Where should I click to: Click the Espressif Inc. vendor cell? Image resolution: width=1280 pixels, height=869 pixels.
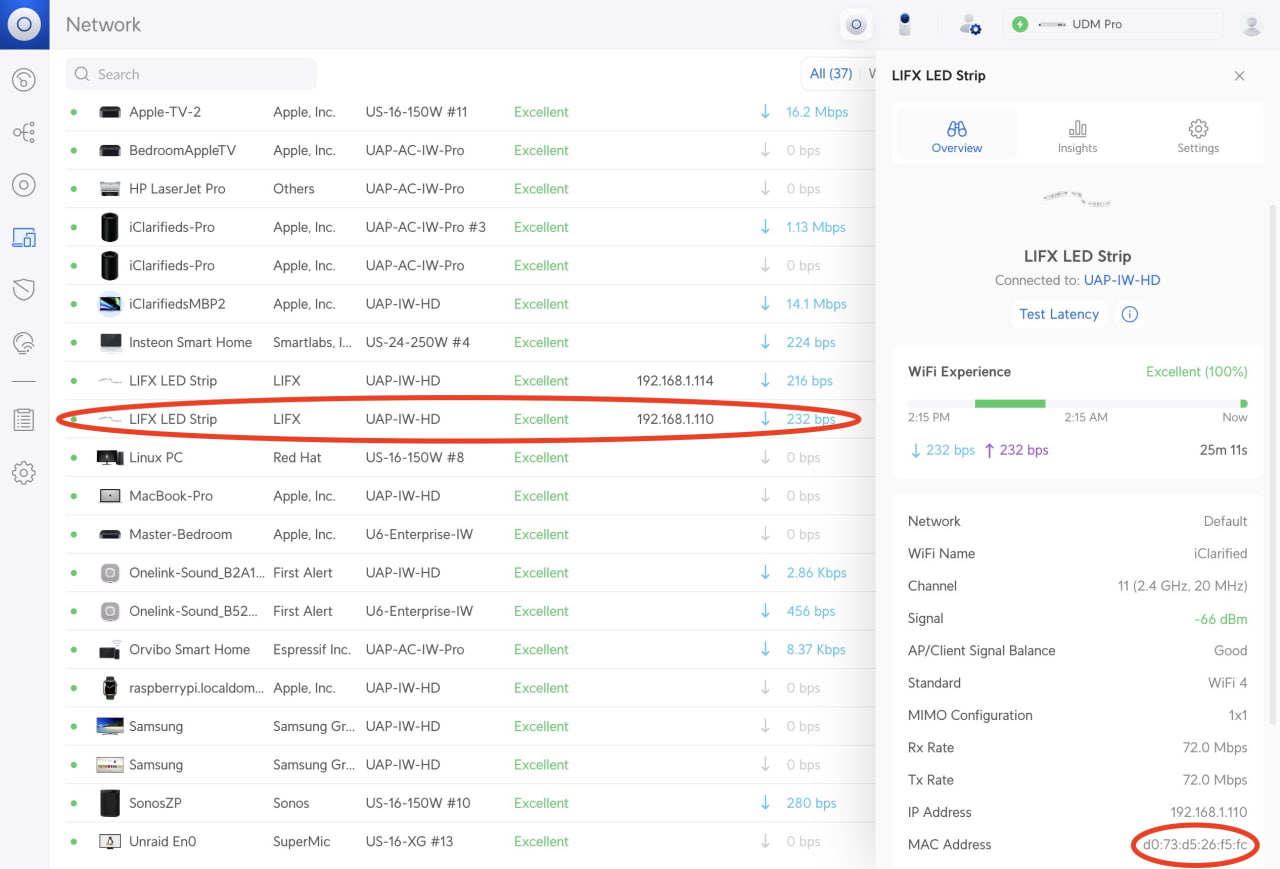[x=312, y=649]
